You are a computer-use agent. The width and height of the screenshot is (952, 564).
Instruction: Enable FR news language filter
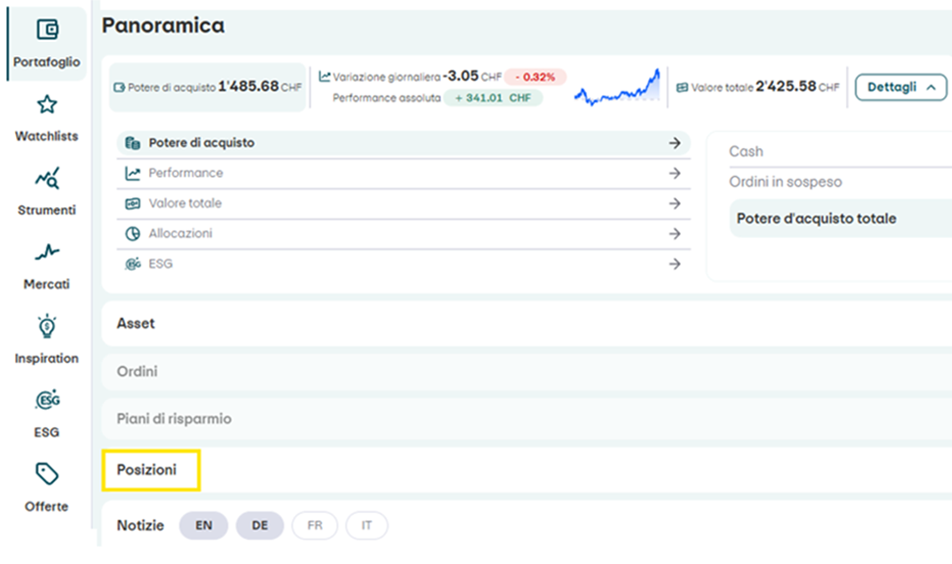[x=315, y=525]
